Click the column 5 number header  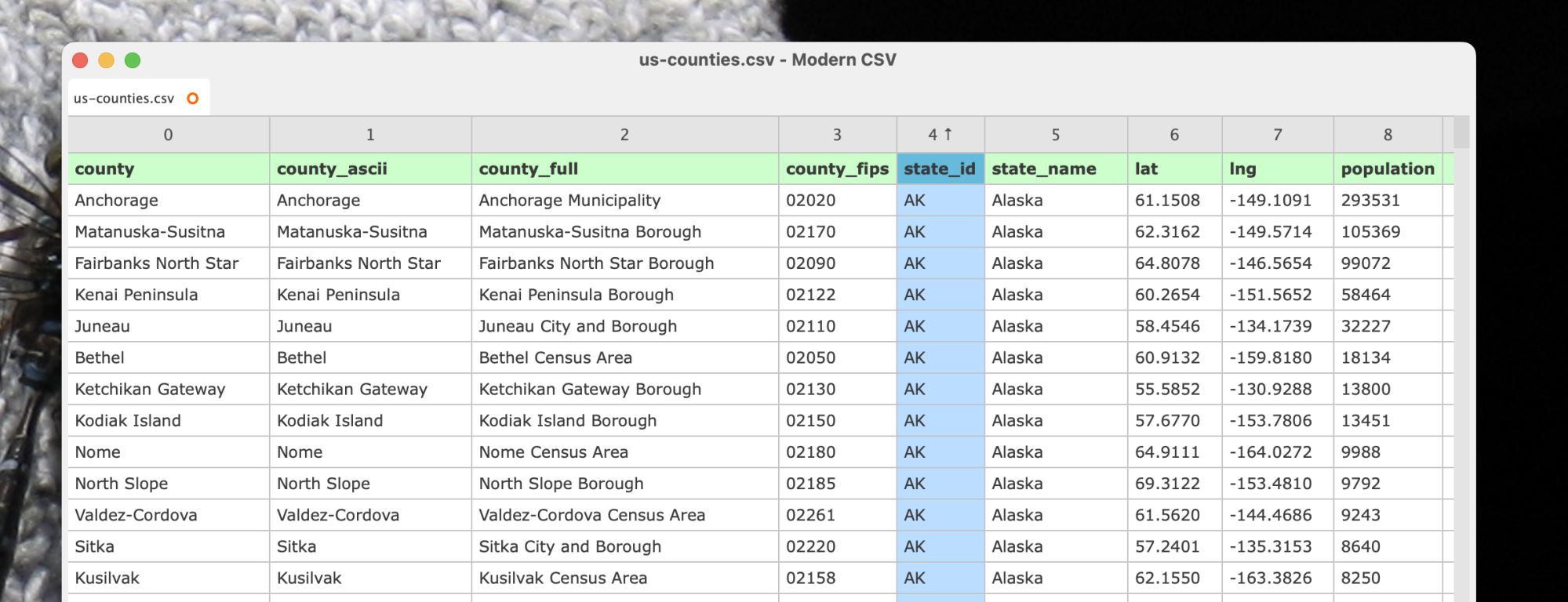coord(1055,135)
